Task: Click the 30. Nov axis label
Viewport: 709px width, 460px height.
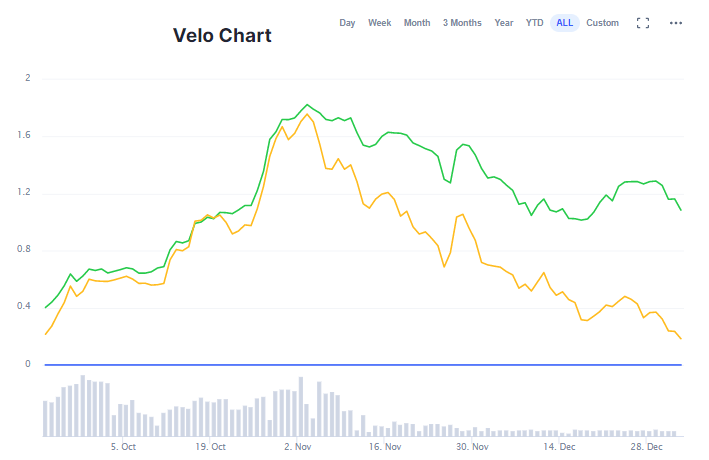Action: pos(472,447)
